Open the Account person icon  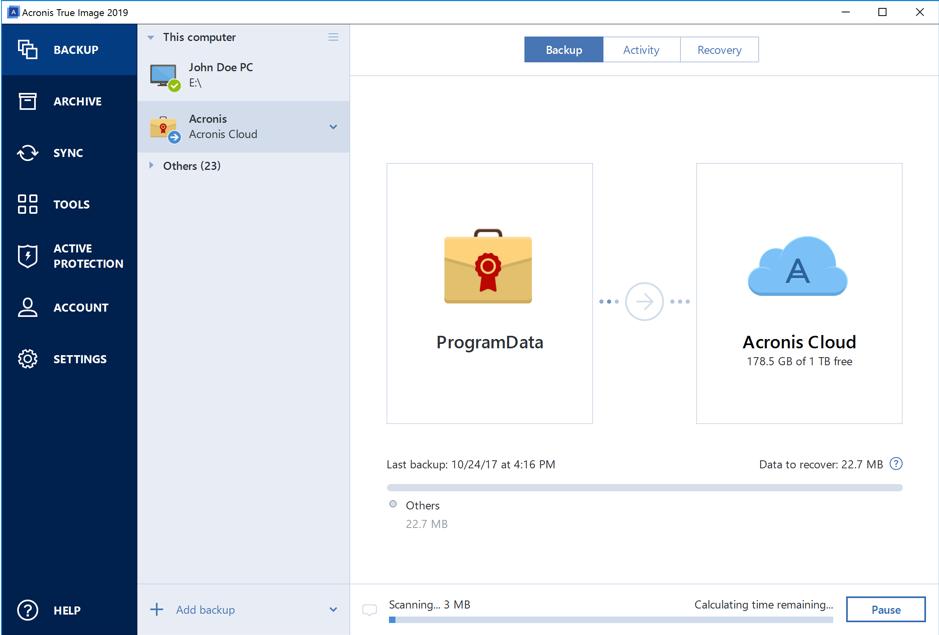[28, 308]
